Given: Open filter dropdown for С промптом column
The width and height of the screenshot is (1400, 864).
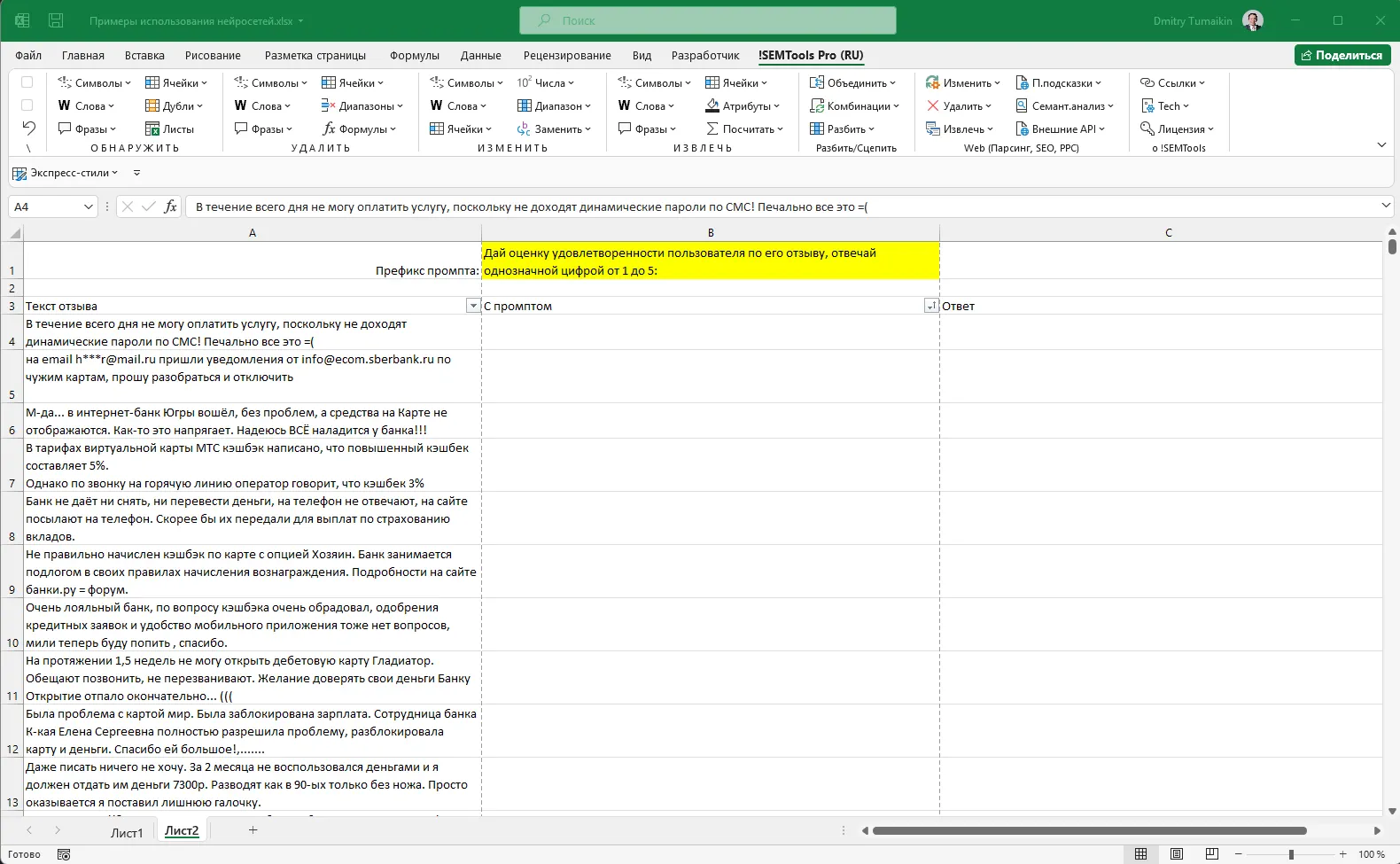Looking at the screenshot, I should click(x=930, y=306).
